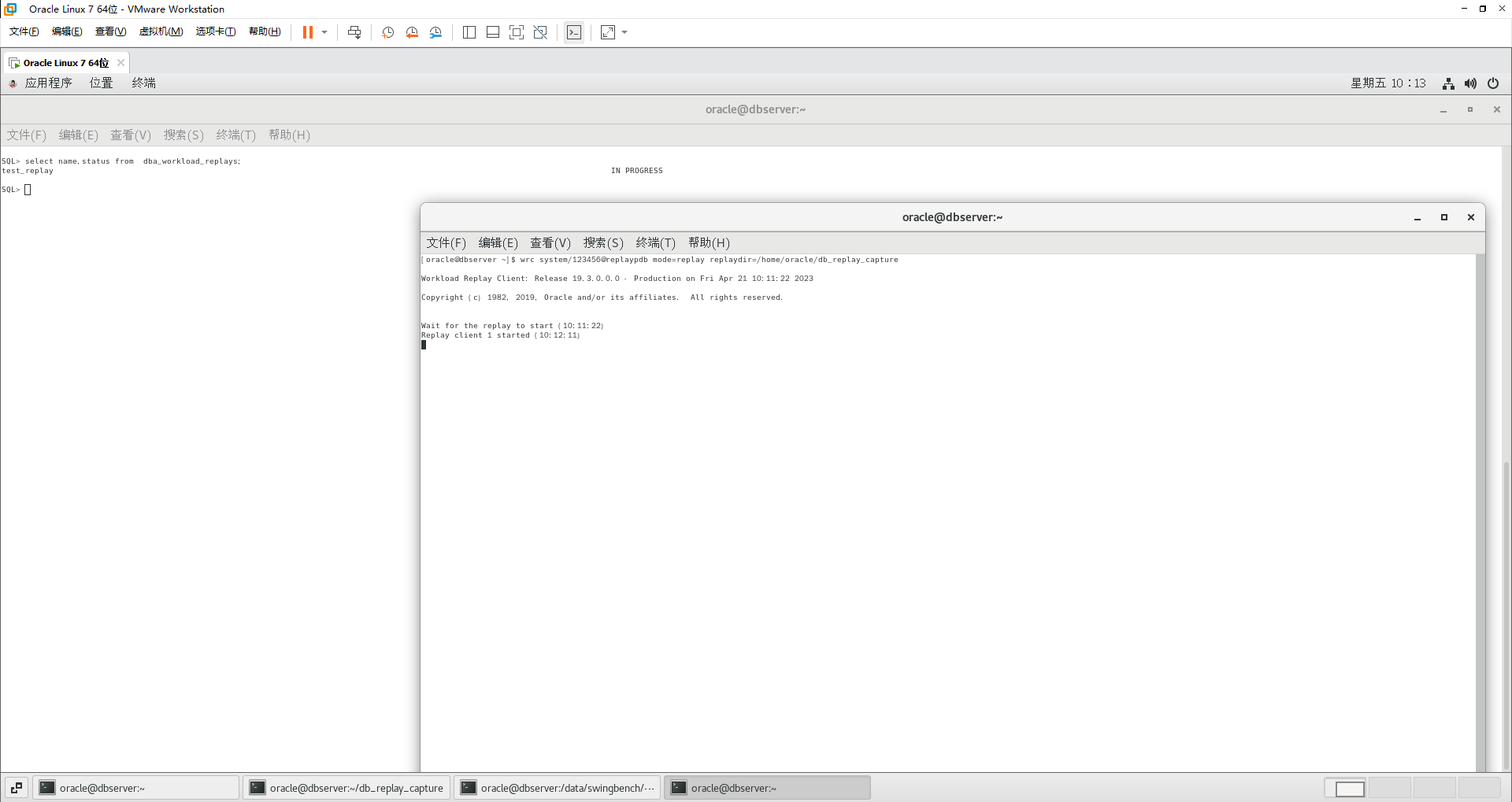This screenshot has height=802, width=1512.
Task: Click the power menu icon
Action: point(1493,83)
